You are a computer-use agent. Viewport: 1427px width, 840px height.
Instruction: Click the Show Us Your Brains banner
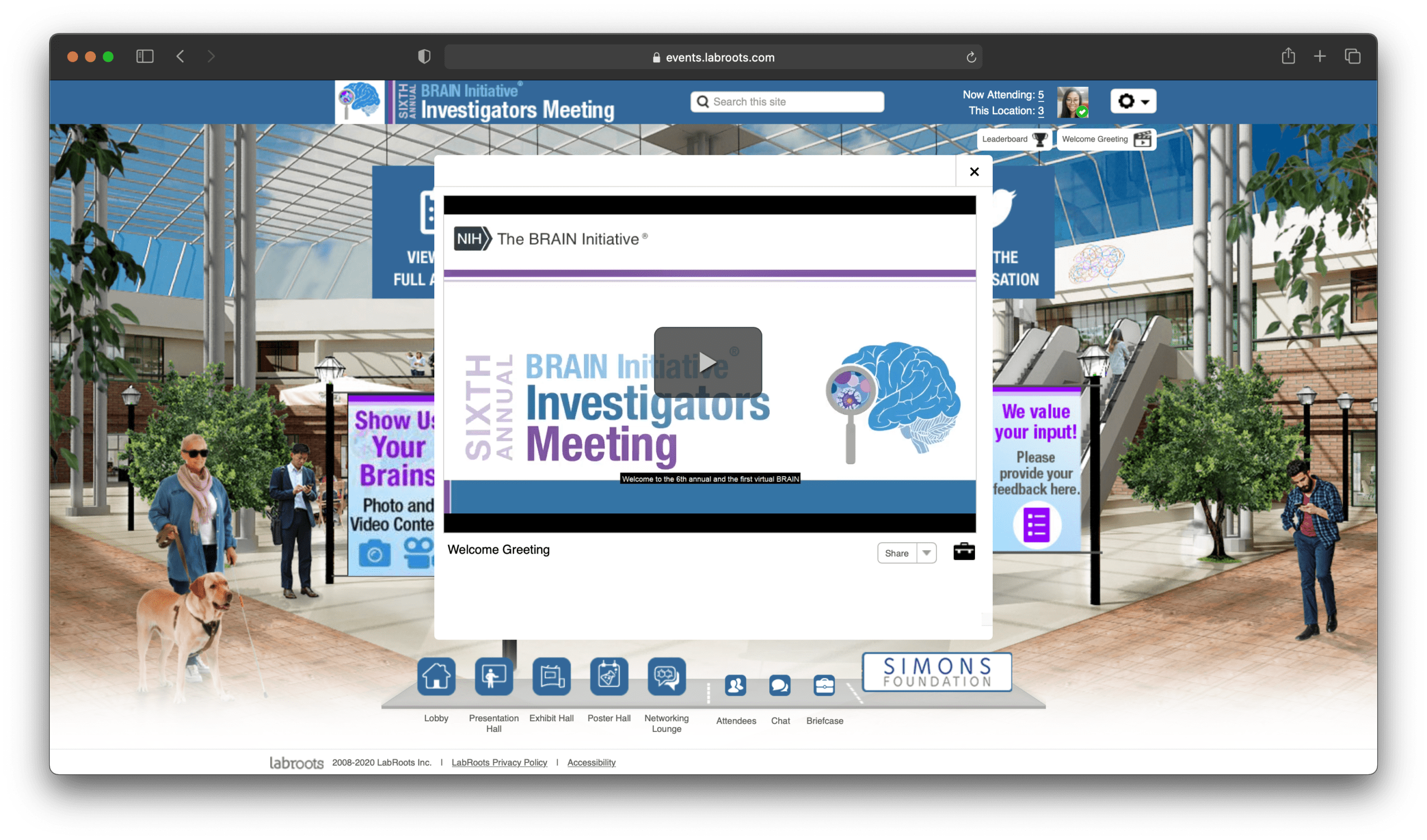pos(391,484)
